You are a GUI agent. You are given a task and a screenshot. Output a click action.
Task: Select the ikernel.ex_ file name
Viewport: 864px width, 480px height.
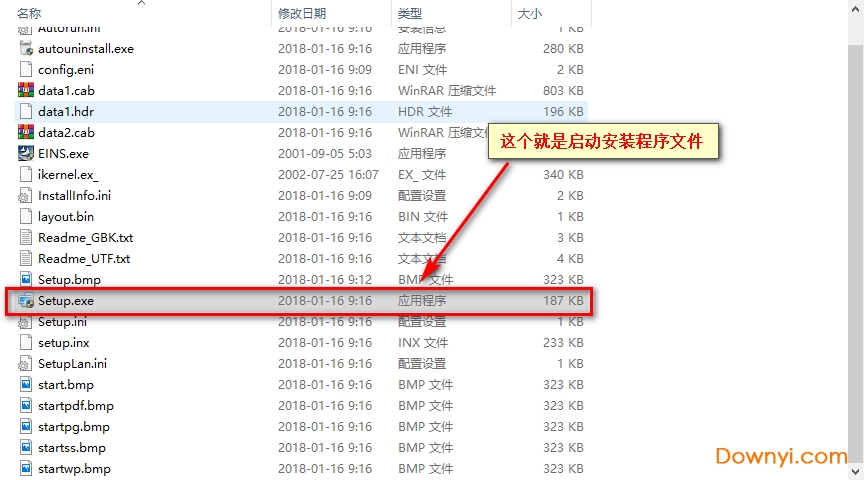click(x=68, y=174)
